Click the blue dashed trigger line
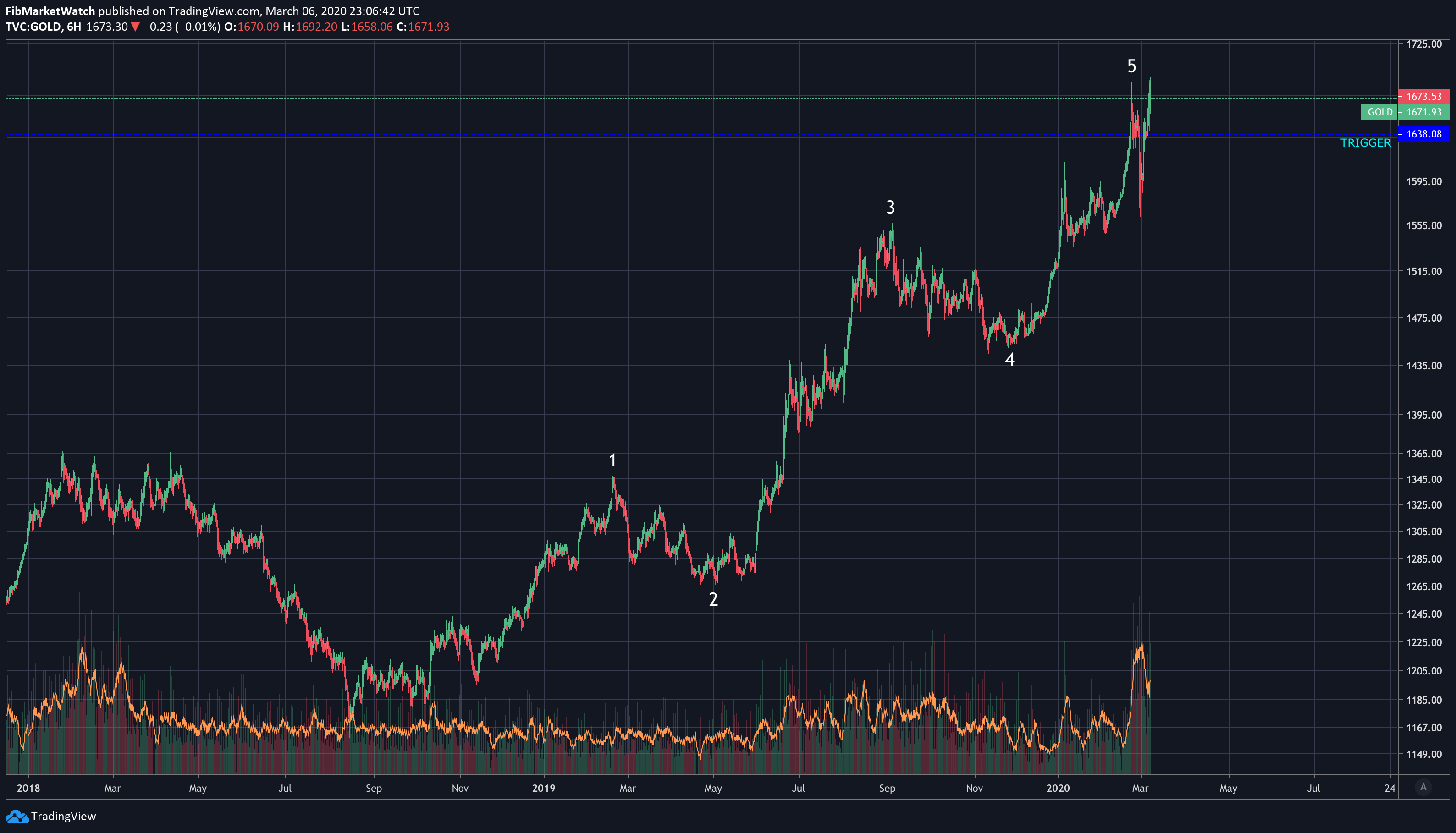Viewport: 1456px width, 833px height. point(702,135)
